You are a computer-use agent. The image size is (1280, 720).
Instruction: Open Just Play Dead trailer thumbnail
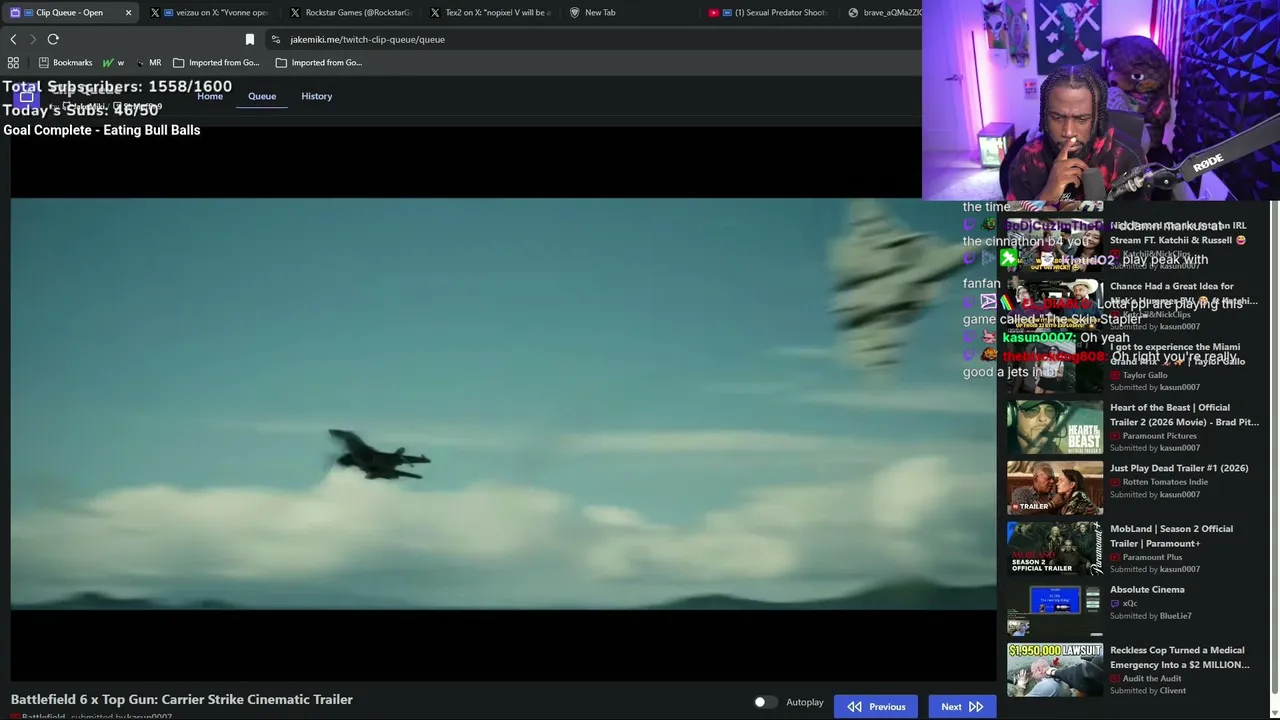1055,489
